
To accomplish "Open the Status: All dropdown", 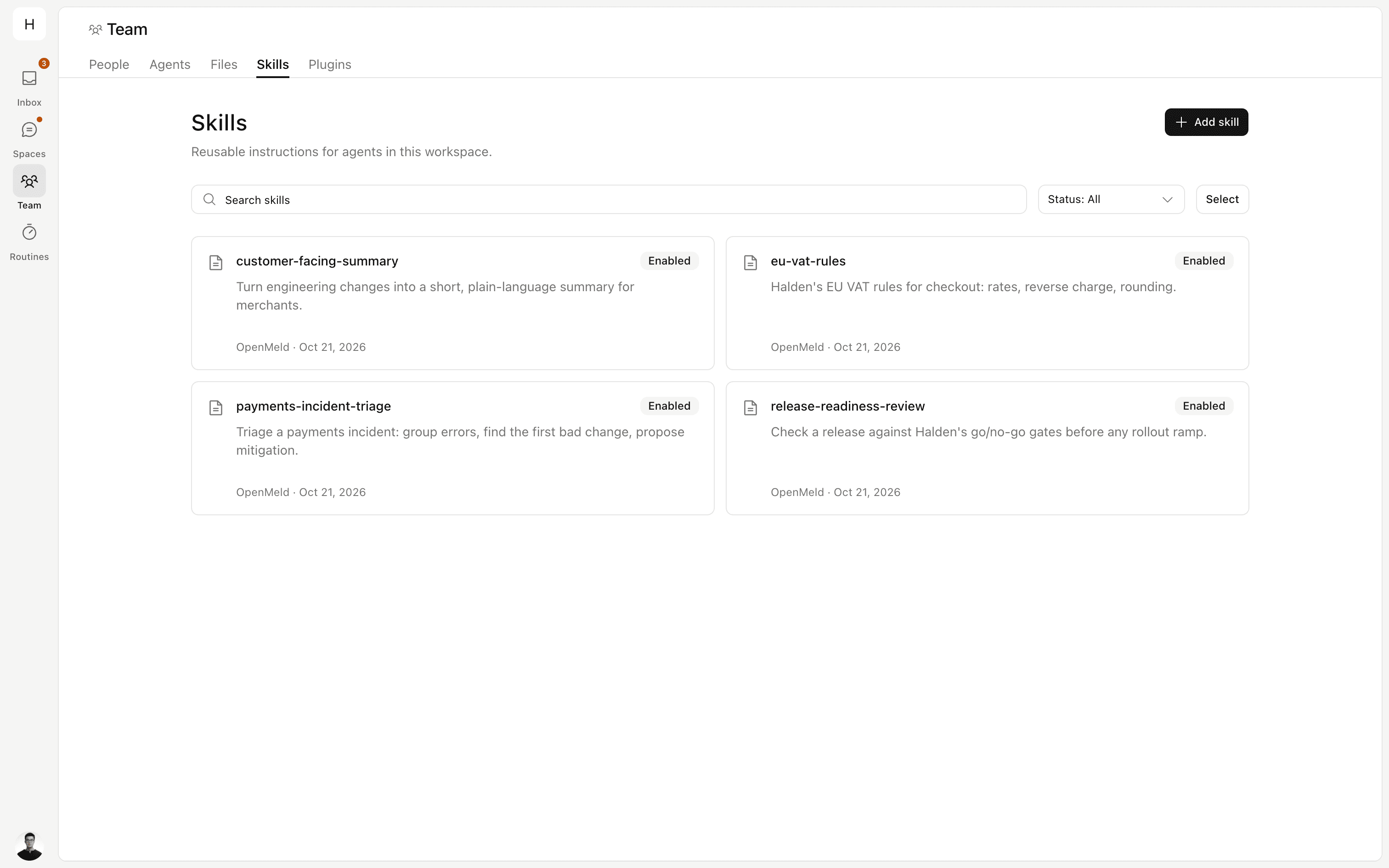I will point(1111,199).
